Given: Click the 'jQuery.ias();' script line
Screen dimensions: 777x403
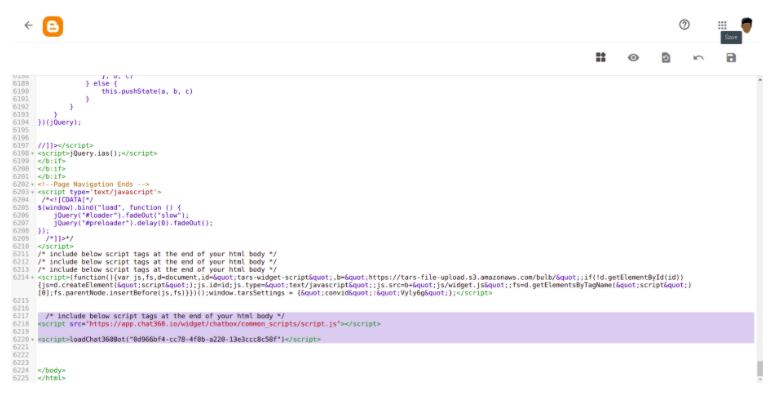Looking at the screenshot, I should coord(97,154).
